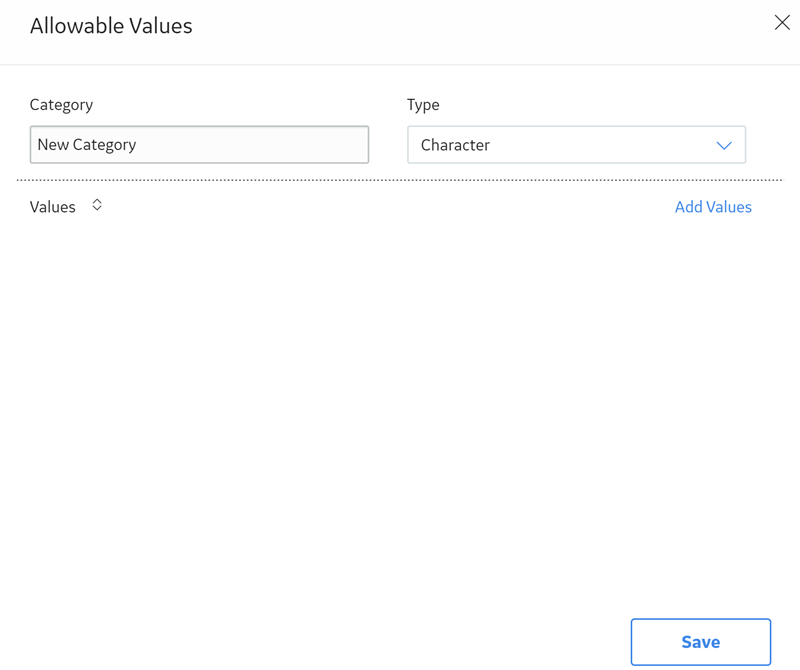Open the Type dropdown showing Character
Image resolution: width=800 pixels, height=670 pixels.
click(577, 145)
